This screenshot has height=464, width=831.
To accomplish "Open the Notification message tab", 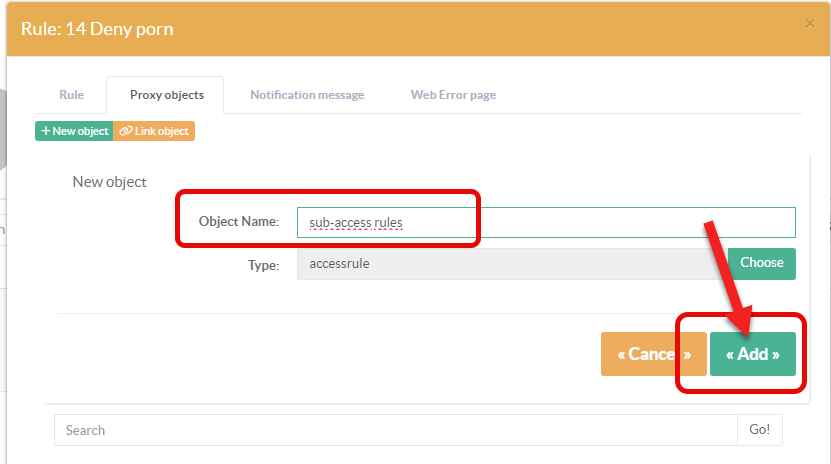I will point(307,95).
